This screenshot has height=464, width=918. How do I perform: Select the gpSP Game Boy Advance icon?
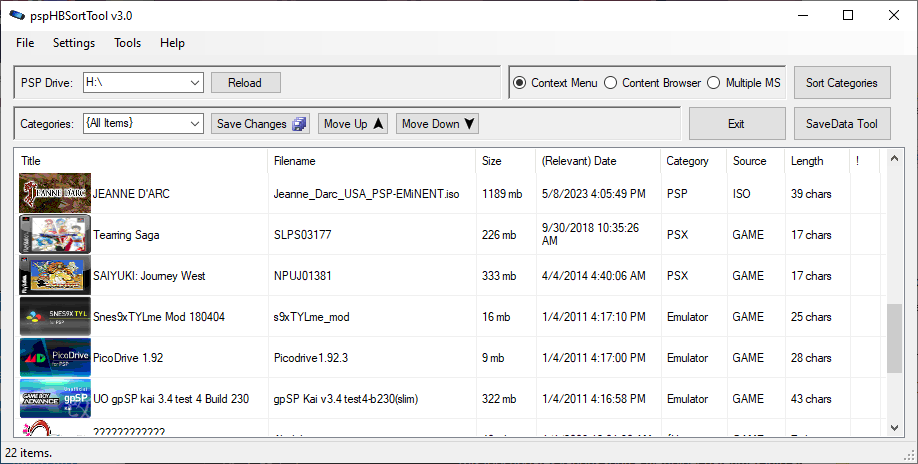(x=55, y=399)
